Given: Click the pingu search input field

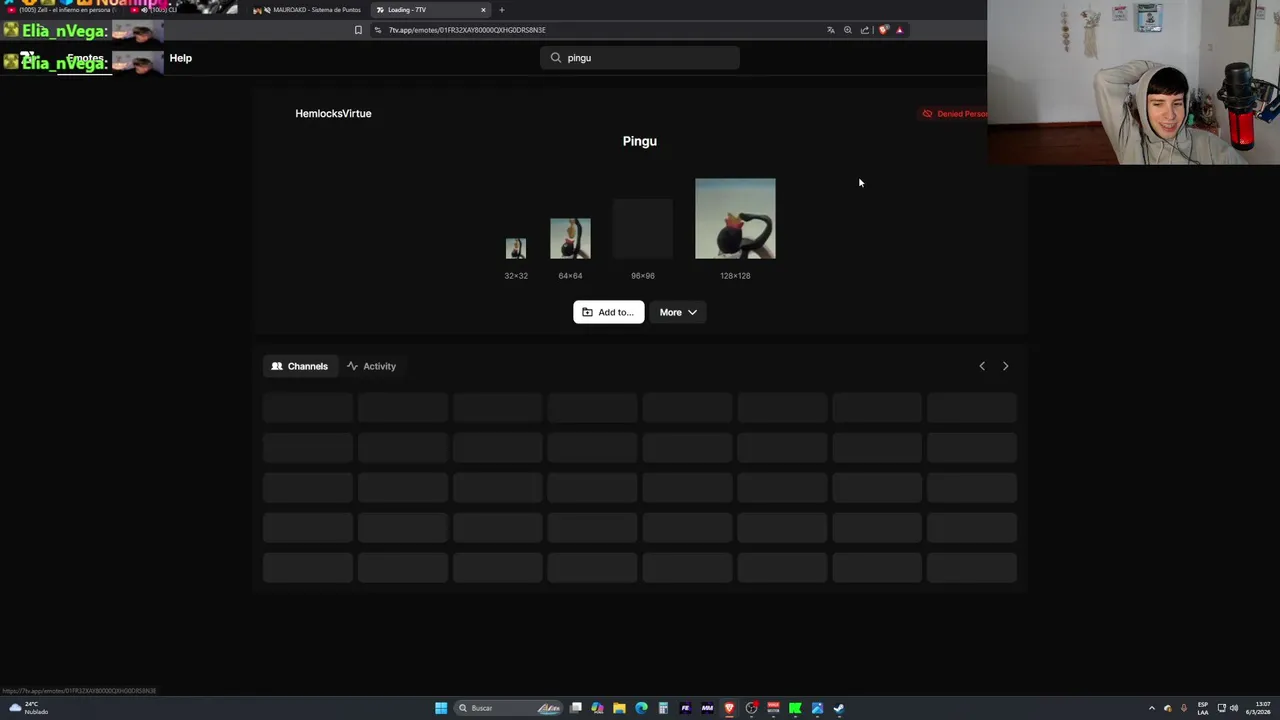Looking at the screenshot, I should [x=640, y=58].
